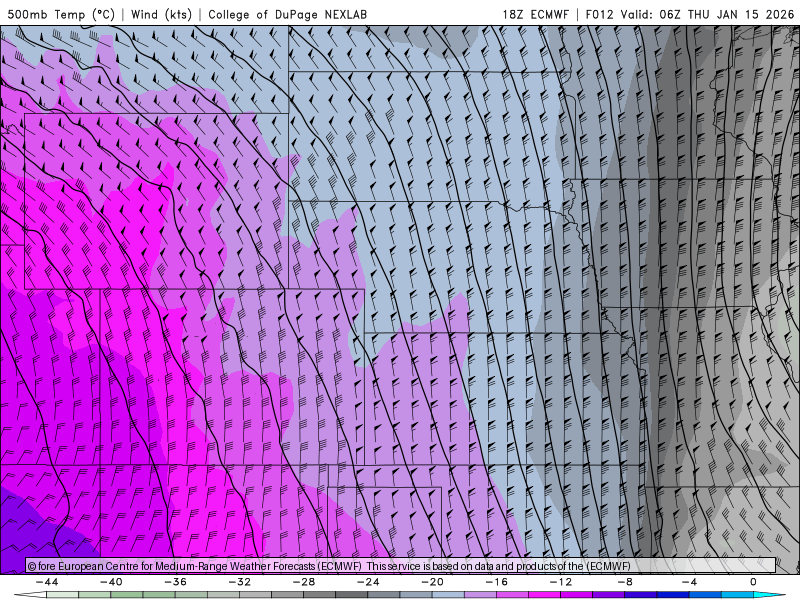The height and width of the screenshot is (600, 800).
Task: Click the "06Z THU JAN 15 2026" valid time
Action: coord(727,14)
